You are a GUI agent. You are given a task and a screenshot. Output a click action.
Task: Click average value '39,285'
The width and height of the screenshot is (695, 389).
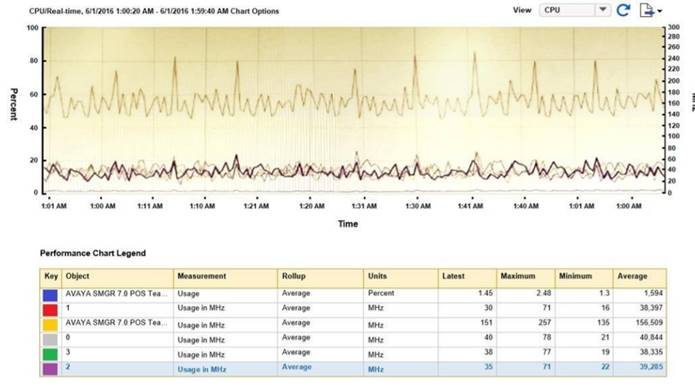tap(651, 367)
